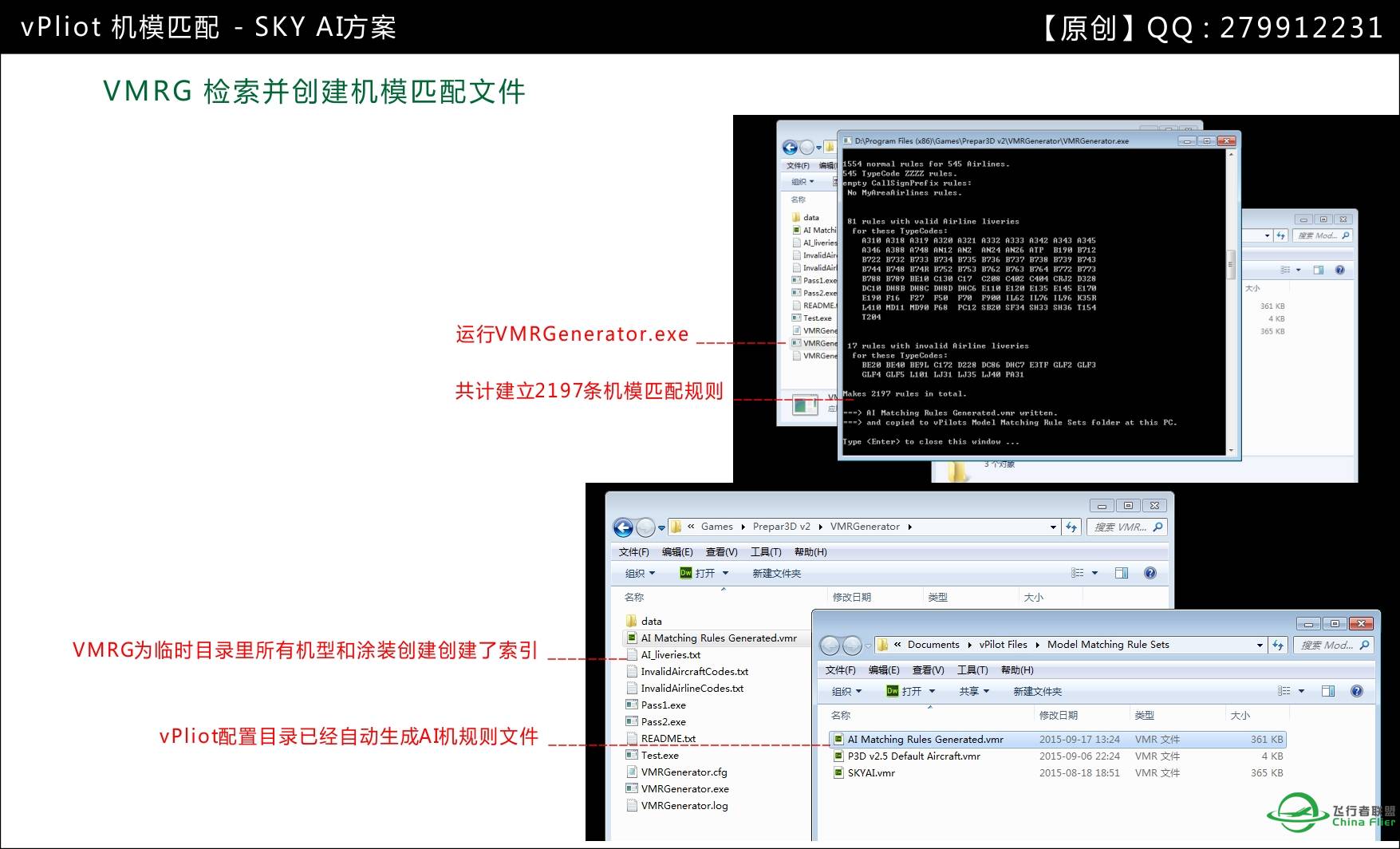Click 新建文件夹 in the Games > Prepar3D v2 window
This screenshot has height=849, width=1400.
coord(777,573)
